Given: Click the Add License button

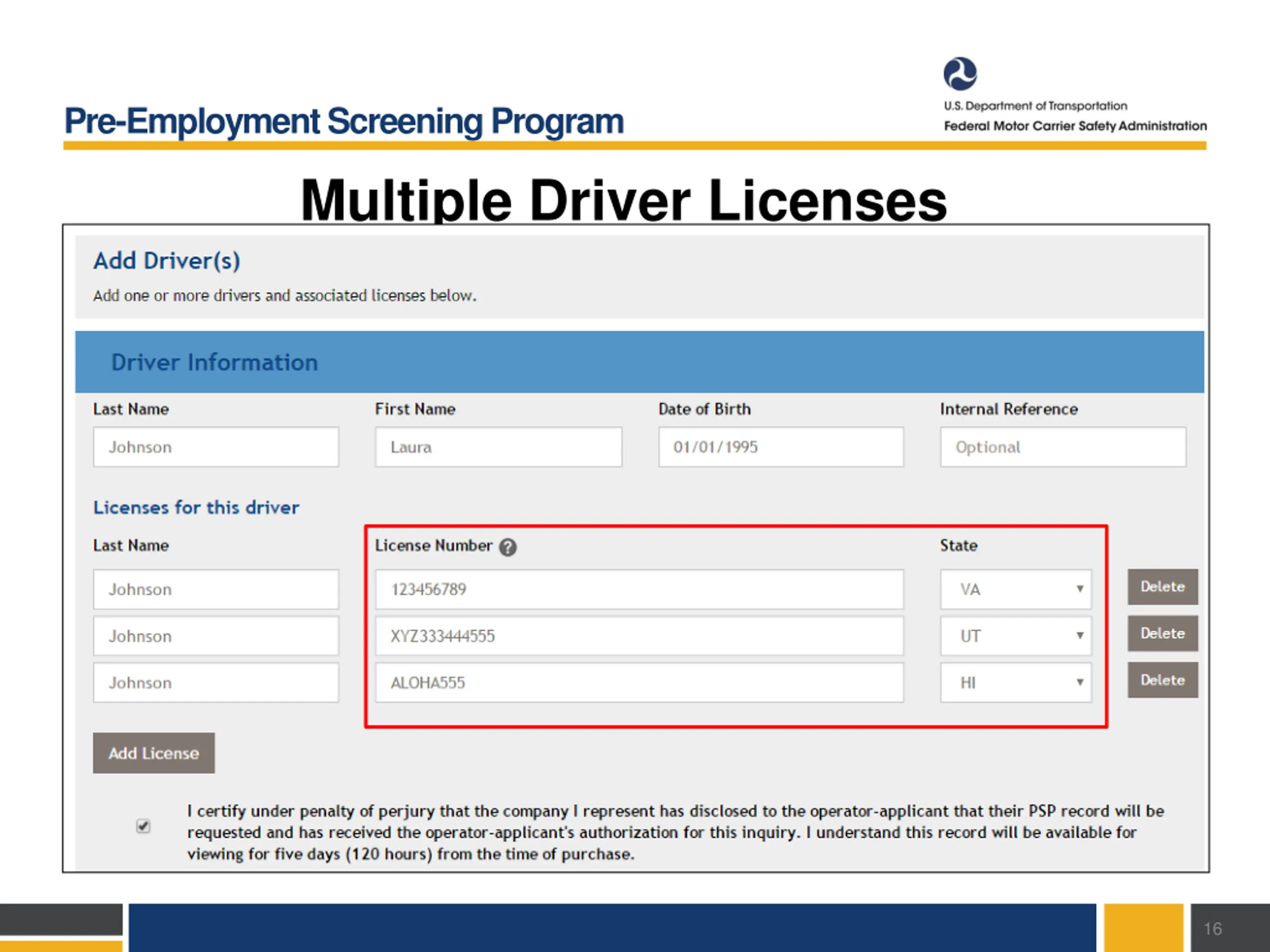Looking at the screenshot, I should [x=154, y=753].
